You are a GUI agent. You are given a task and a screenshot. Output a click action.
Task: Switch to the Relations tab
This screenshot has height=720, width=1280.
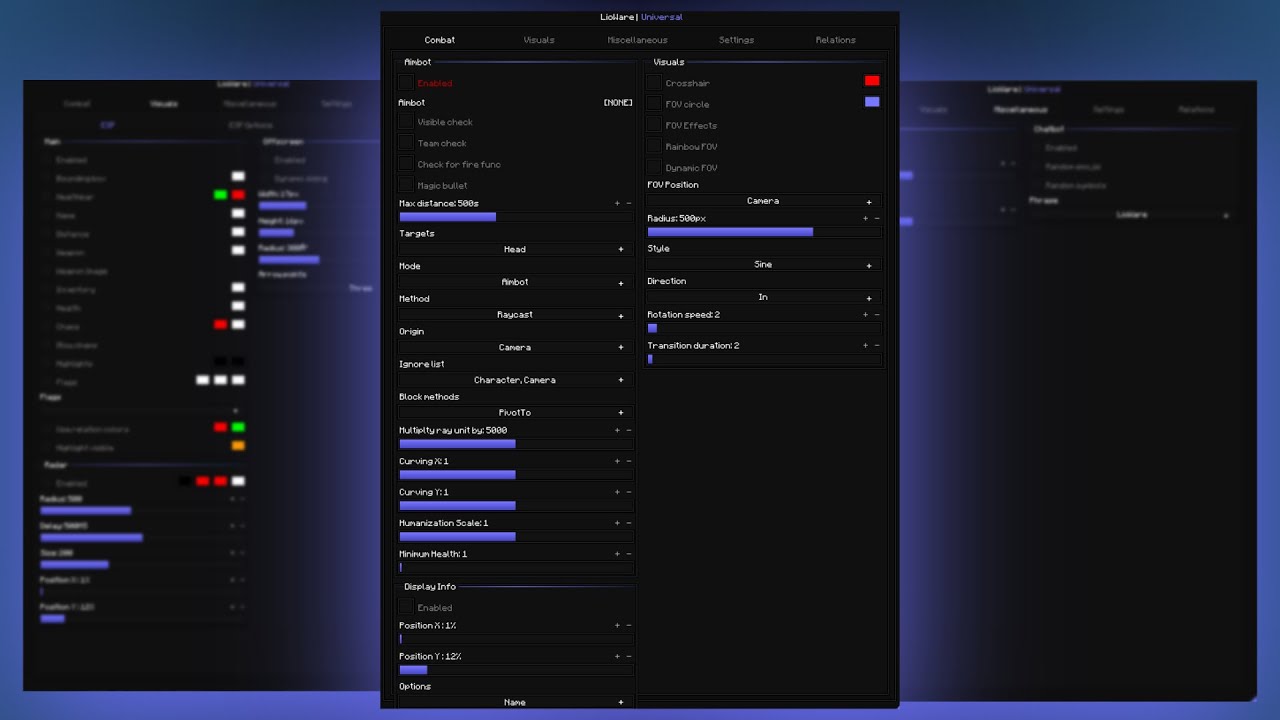(836, 40)
